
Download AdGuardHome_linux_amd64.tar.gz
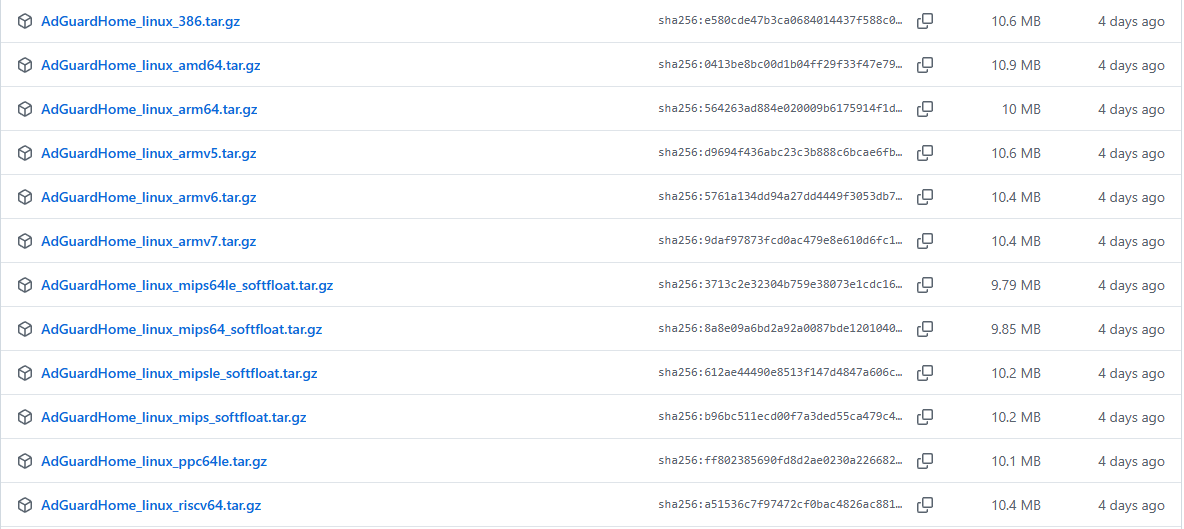click(150, 65)
